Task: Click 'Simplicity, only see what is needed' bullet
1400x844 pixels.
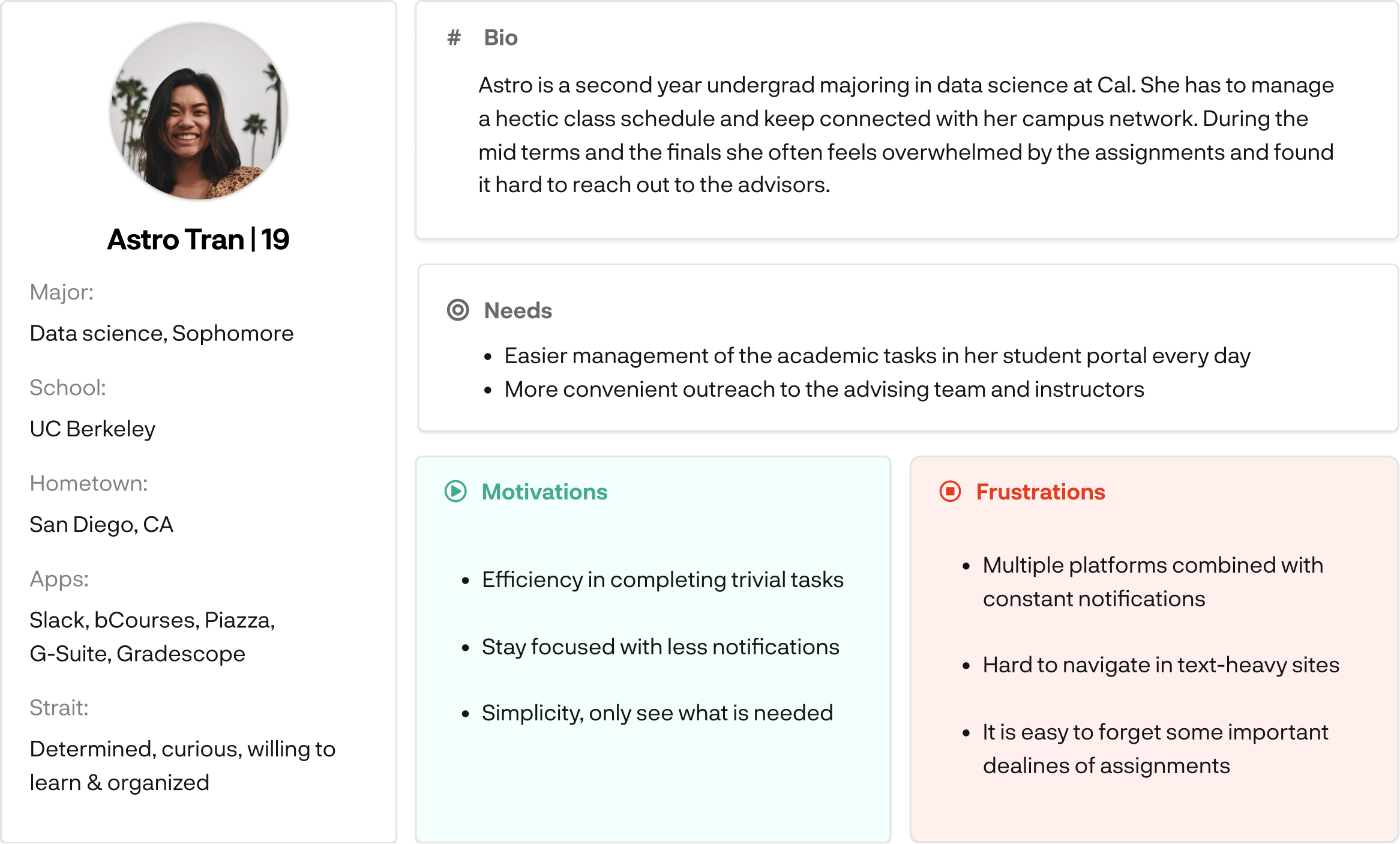Action: (x=657, y=713)
